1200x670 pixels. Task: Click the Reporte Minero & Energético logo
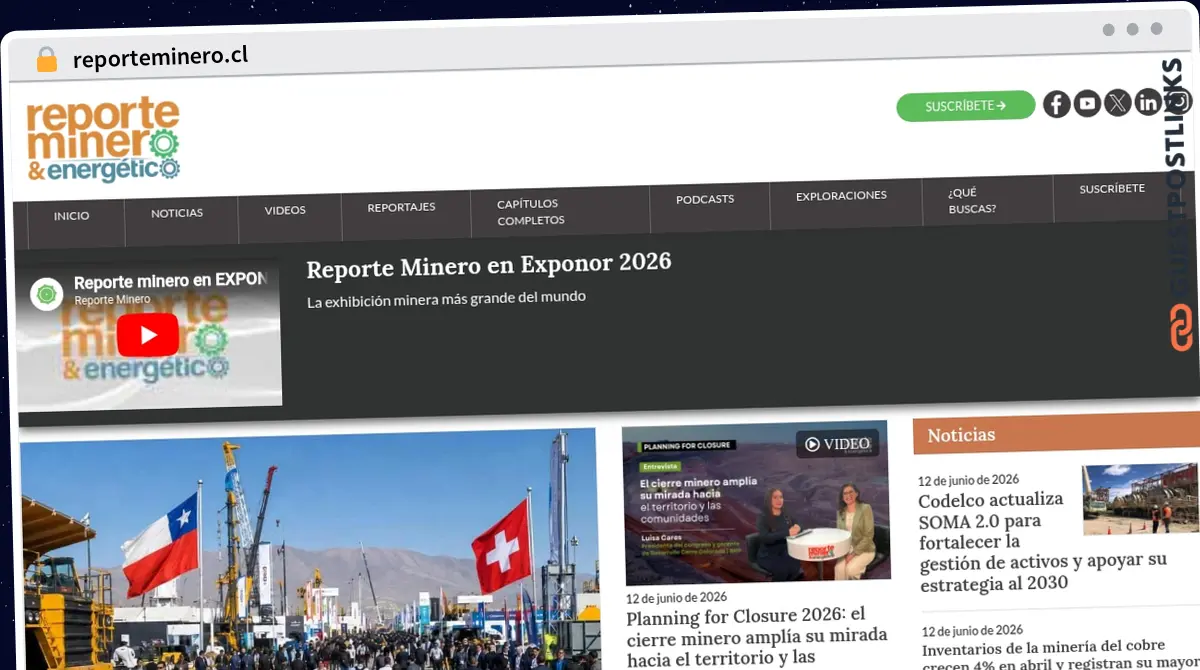[103, 140]
